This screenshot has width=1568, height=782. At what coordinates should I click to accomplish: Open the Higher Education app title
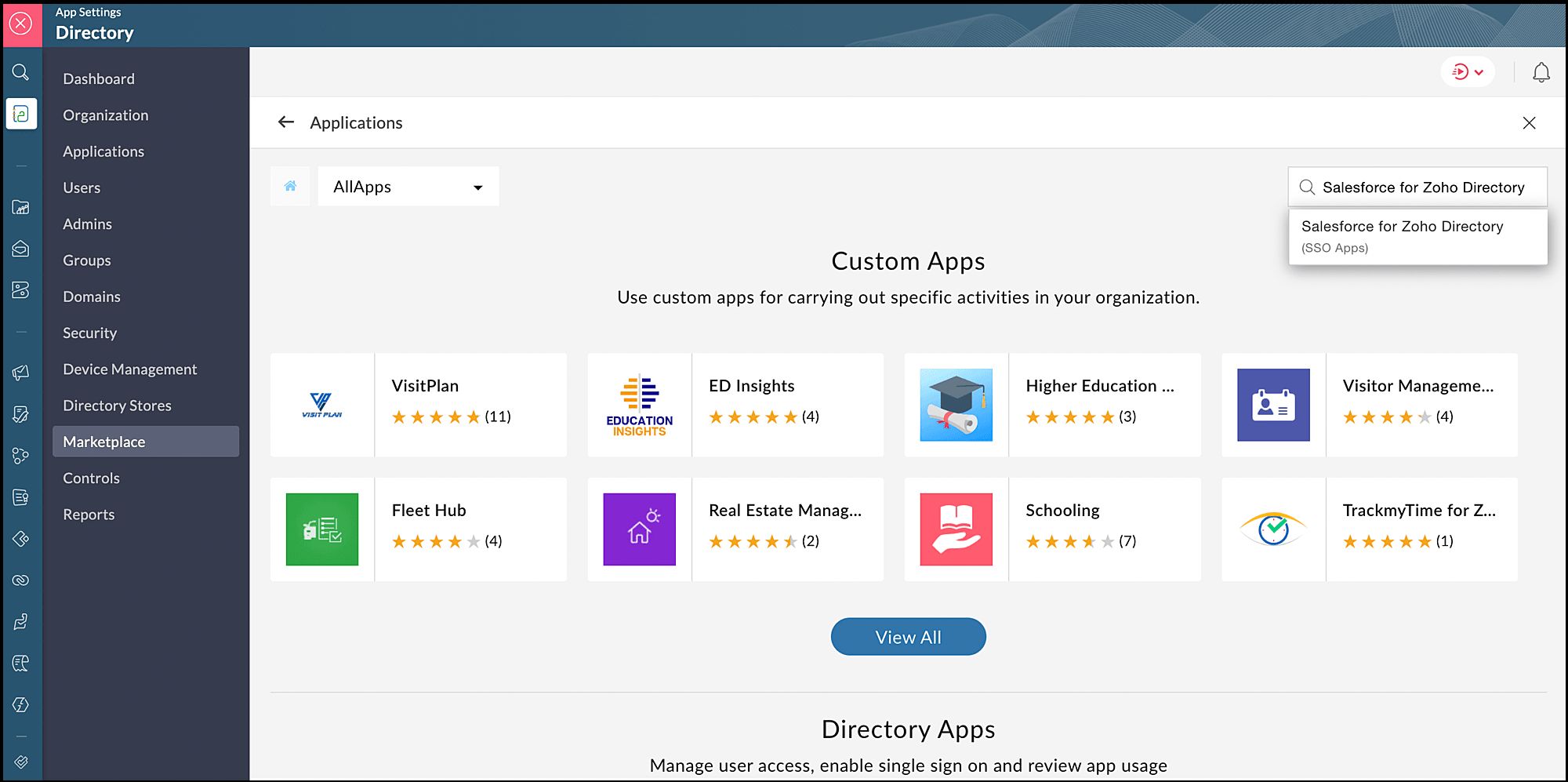click(x=1099, y=386)
